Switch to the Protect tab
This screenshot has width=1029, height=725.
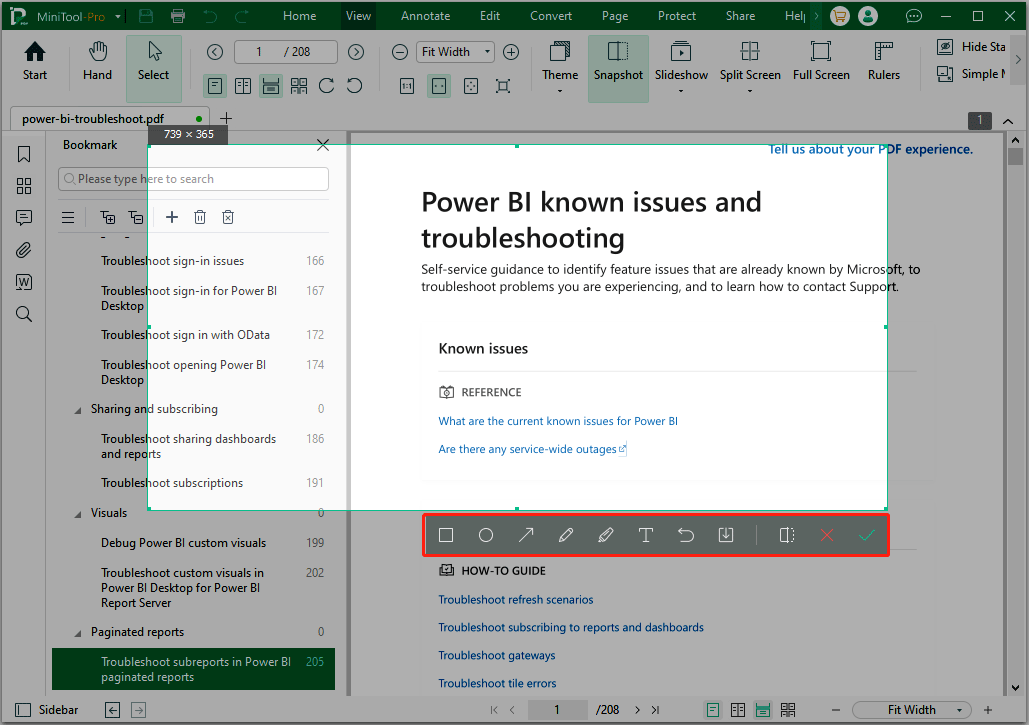pyautogui.click(x=677, y=16)
